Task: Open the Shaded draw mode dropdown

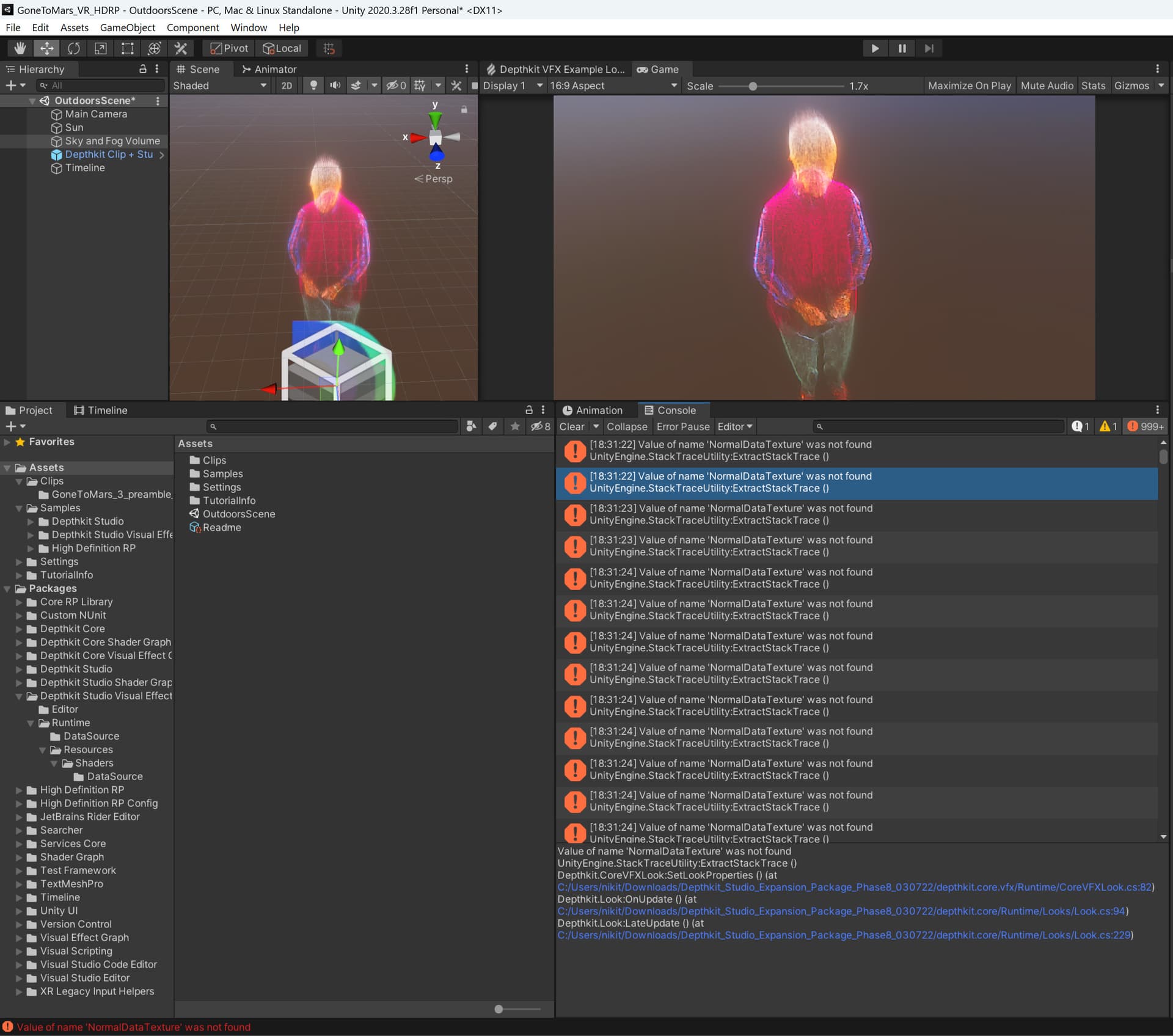Action: tap(220, 86)
